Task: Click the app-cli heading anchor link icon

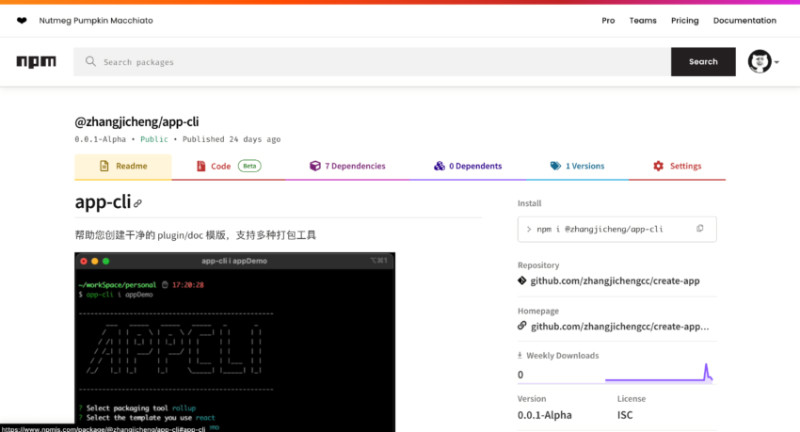Action: point(138,203)
